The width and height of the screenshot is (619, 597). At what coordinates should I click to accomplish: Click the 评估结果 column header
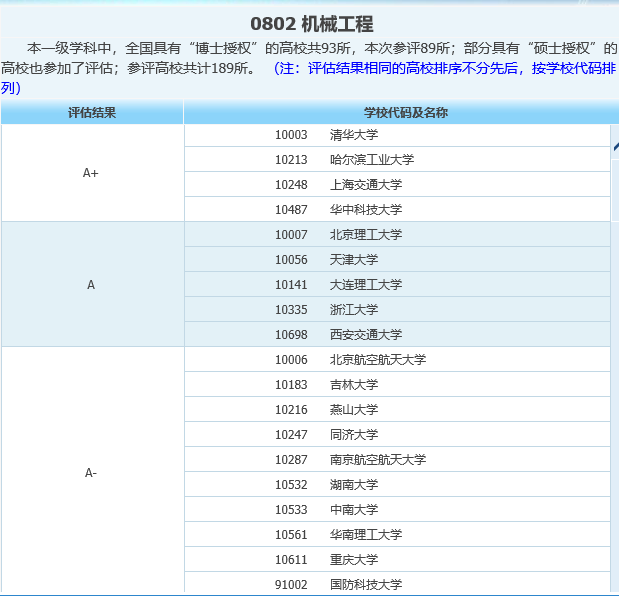pyautogui.click(x=92, y=113)
